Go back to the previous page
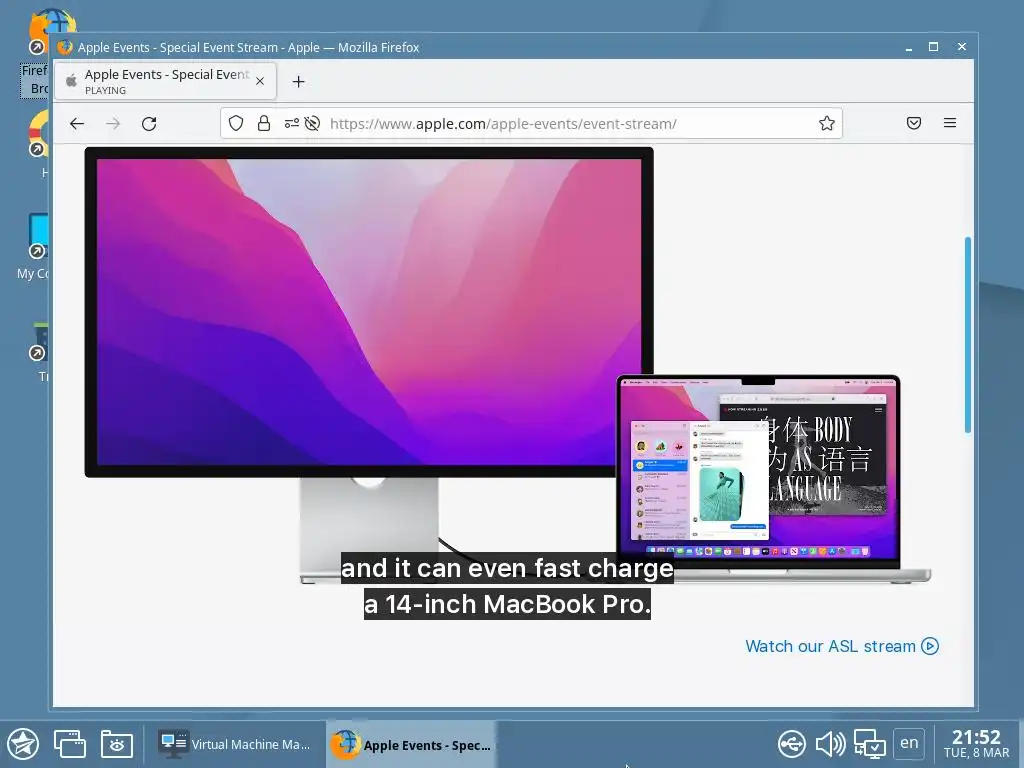This screenshot has height=768, width=1024. pos(77,123)
